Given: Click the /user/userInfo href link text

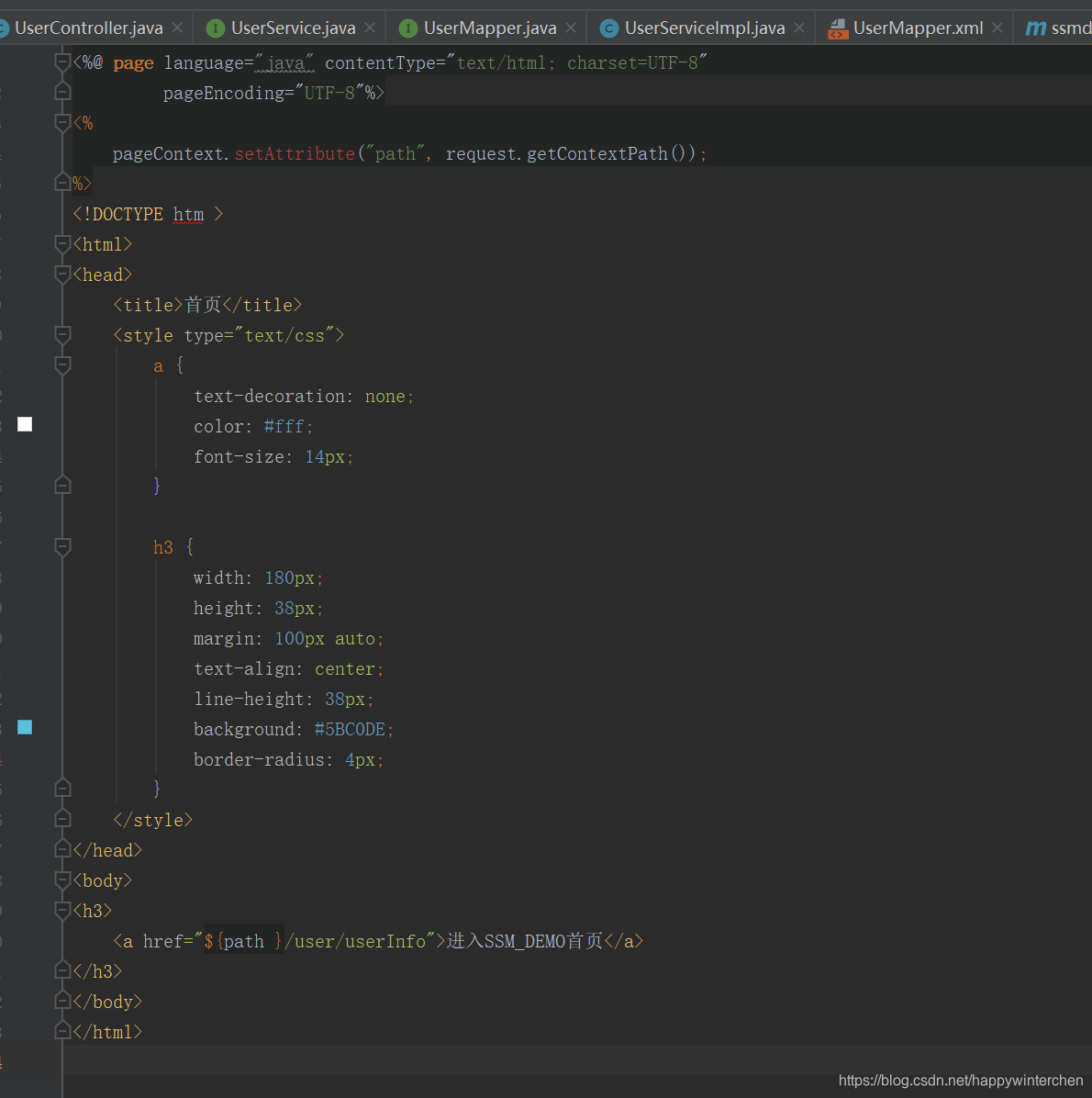Looking at the screenshot, I should tap(355, 942).
